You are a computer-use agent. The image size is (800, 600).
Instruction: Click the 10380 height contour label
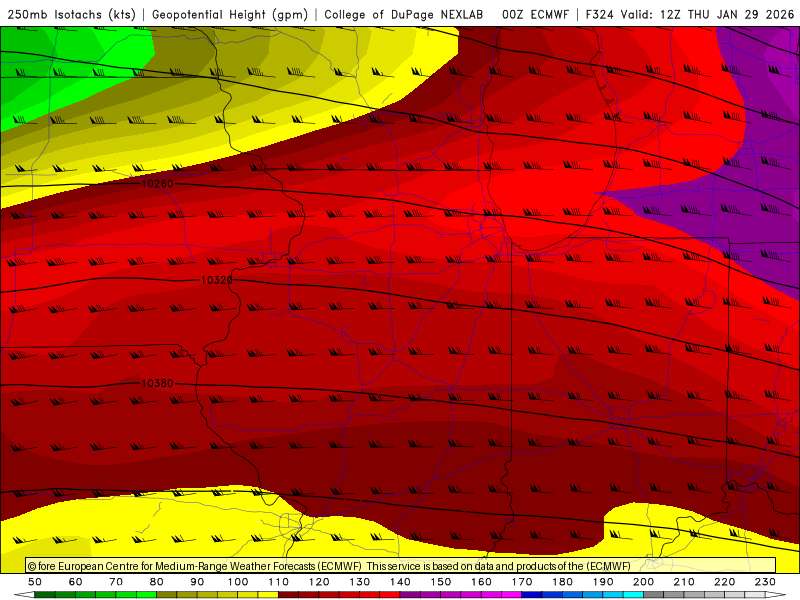pos(157,383)
